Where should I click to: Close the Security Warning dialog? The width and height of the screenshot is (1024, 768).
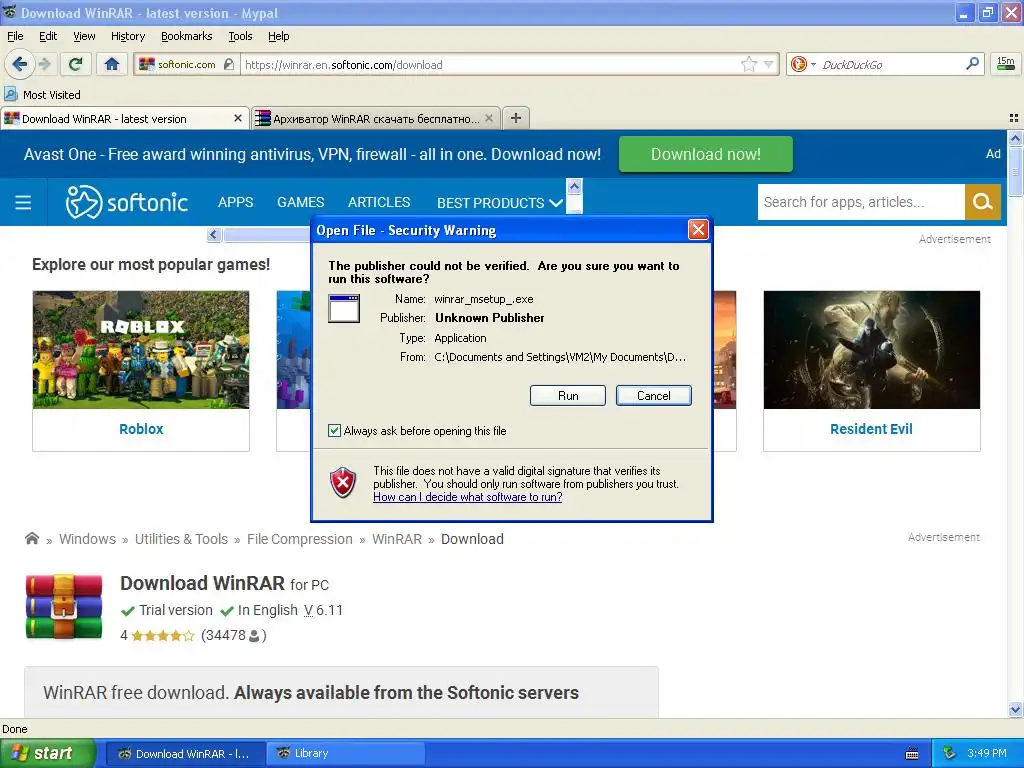[x=698, y=230]
